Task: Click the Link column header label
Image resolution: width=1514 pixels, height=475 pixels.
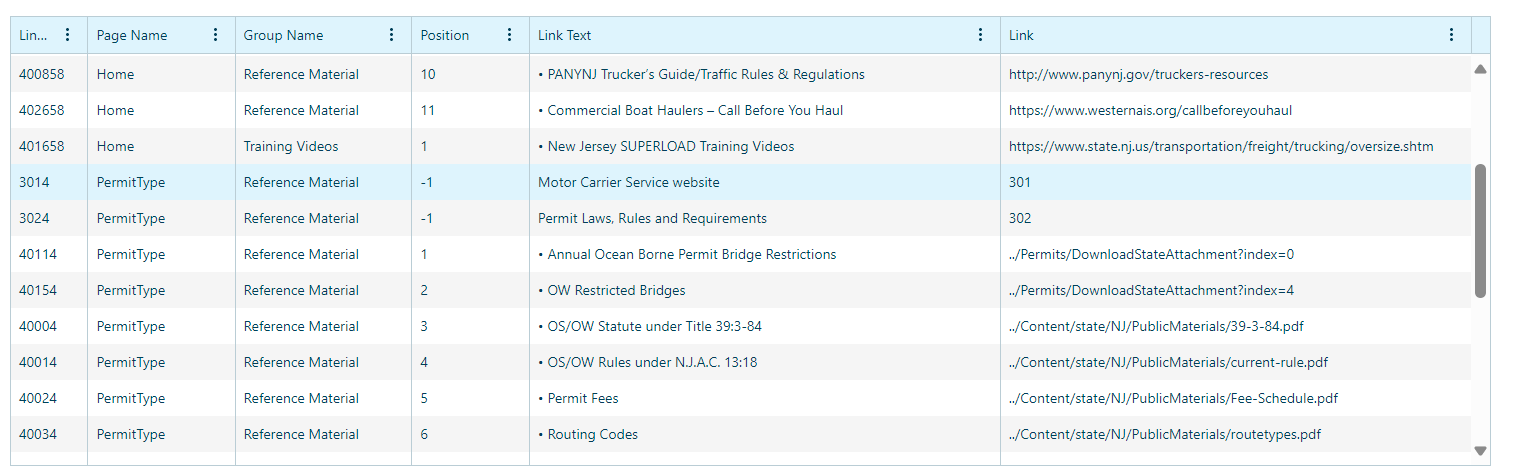Action: click(1021, 35)
